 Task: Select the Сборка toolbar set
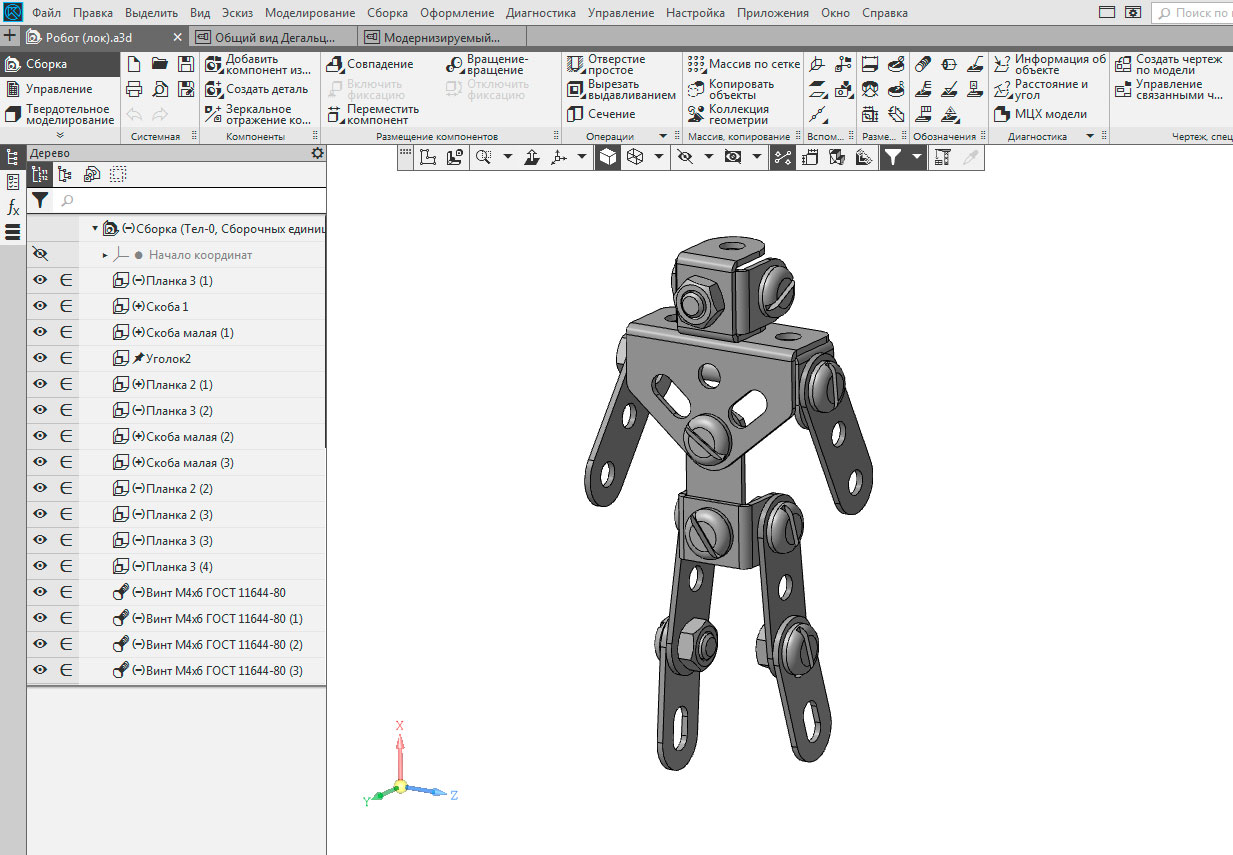[58, 64]
